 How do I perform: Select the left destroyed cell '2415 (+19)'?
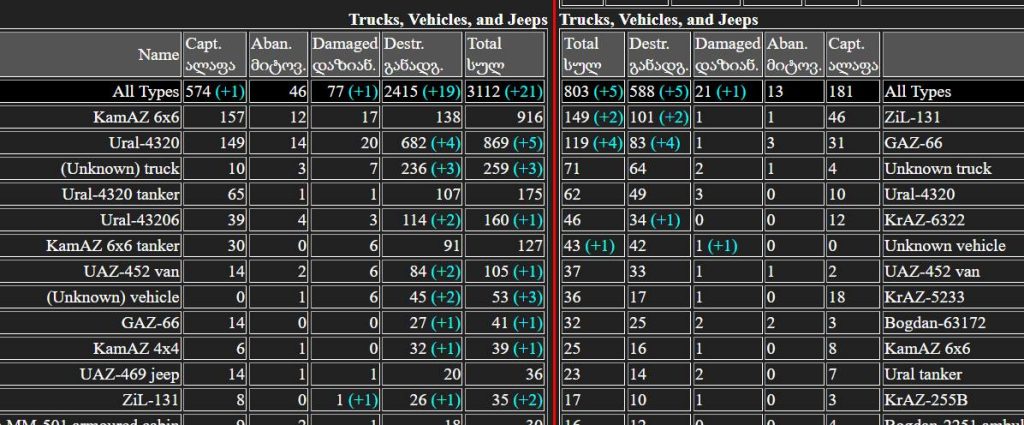pos(423,91)
